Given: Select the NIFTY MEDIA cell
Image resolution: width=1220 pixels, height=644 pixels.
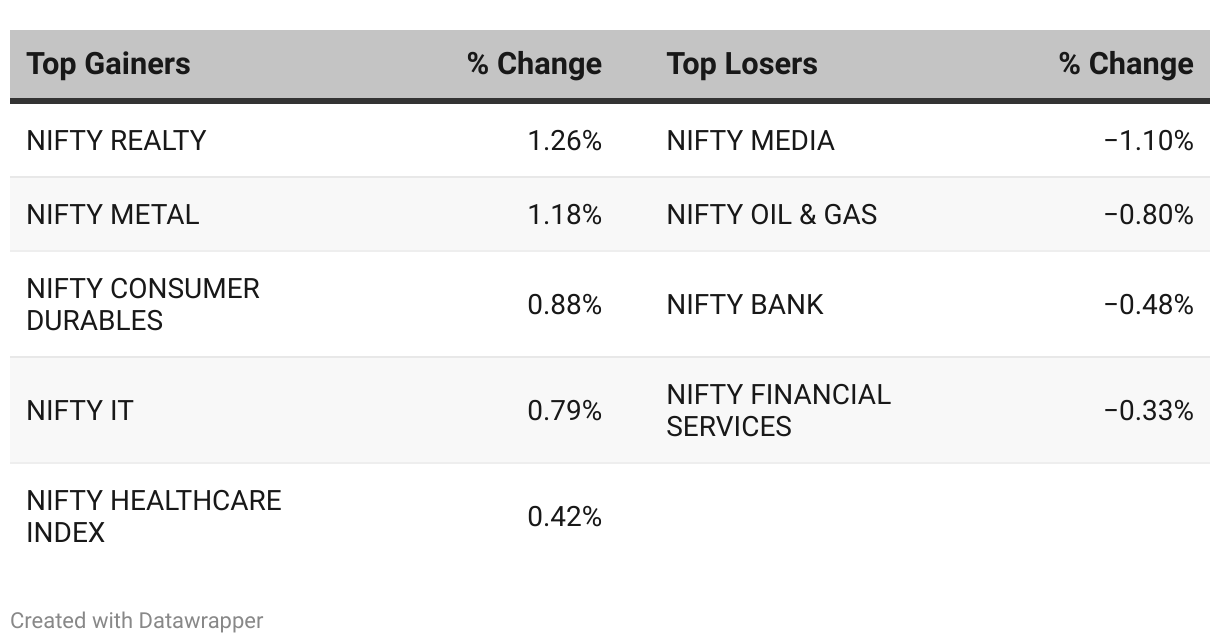Looking at the screenshot, I should click(750, 141).
